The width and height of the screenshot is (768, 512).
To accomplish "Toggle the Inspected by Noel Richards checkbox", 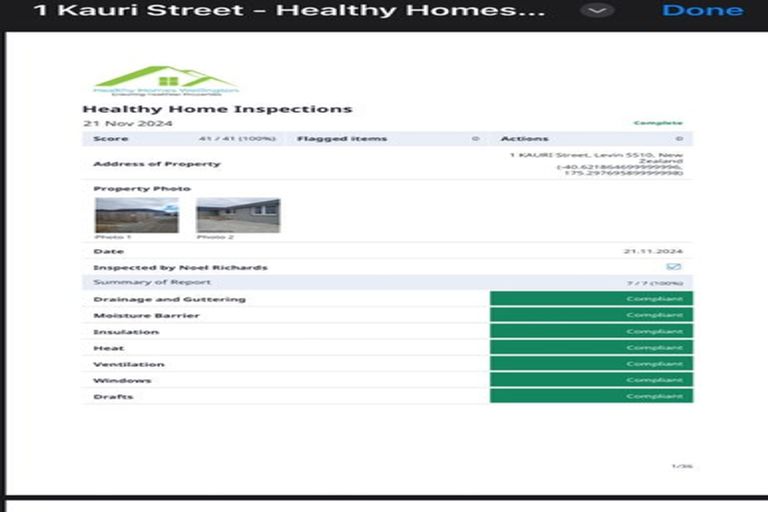I will pos(673,267).
